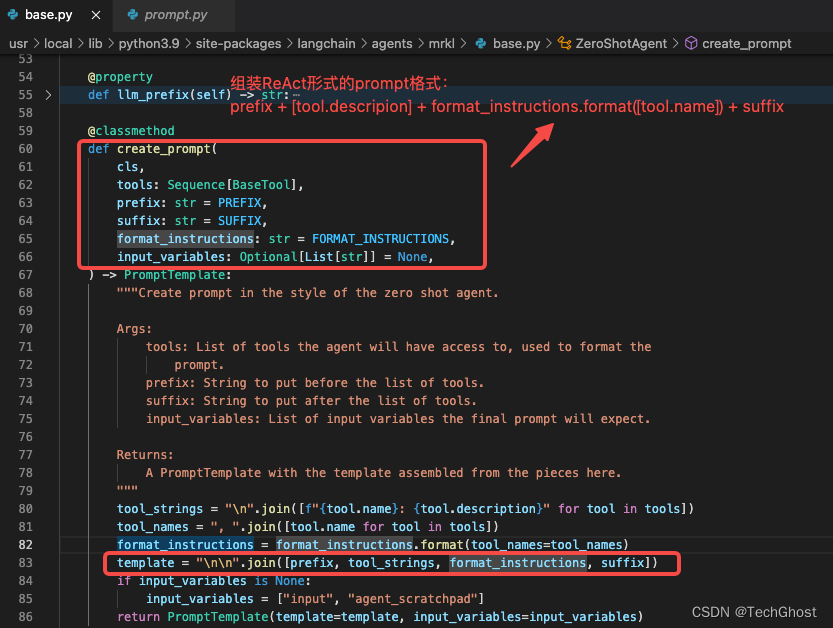Click line number 82 in the gutter
This screenshot has width=833, height=628.
click(25, 545)
